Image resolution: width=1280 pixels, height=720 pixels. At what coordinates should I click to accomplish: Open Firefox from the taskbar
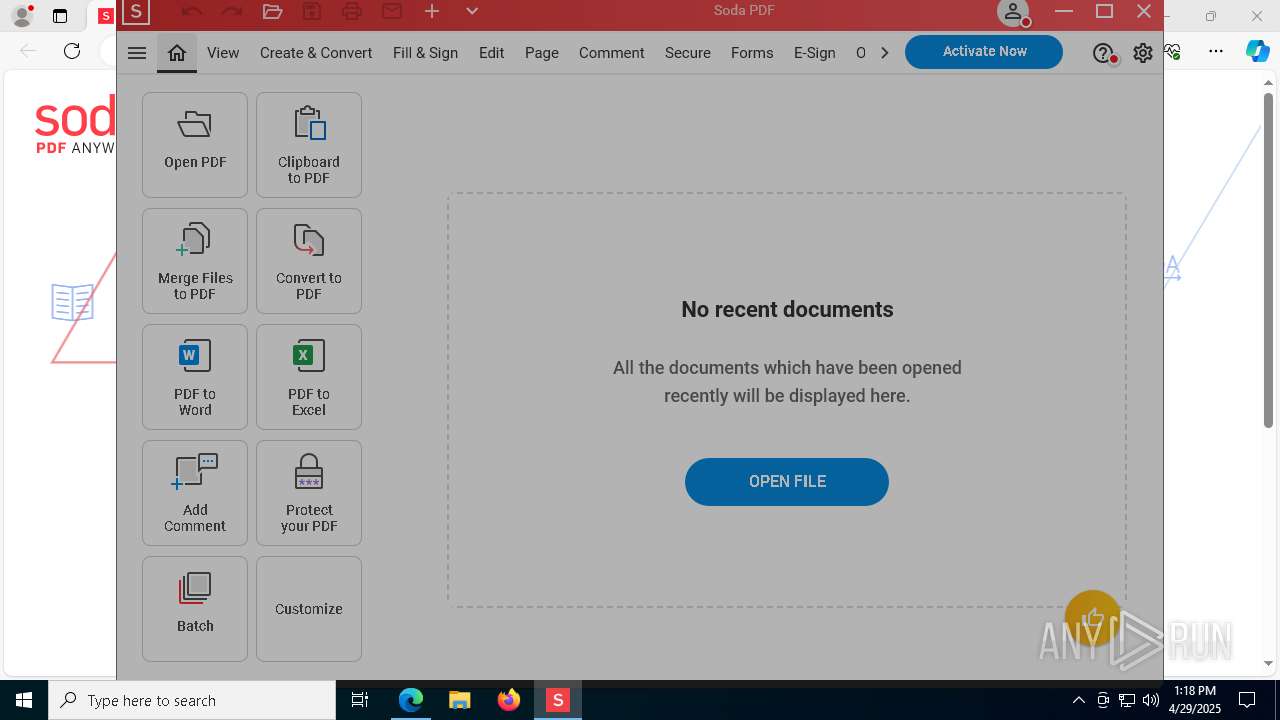point(509,700)
